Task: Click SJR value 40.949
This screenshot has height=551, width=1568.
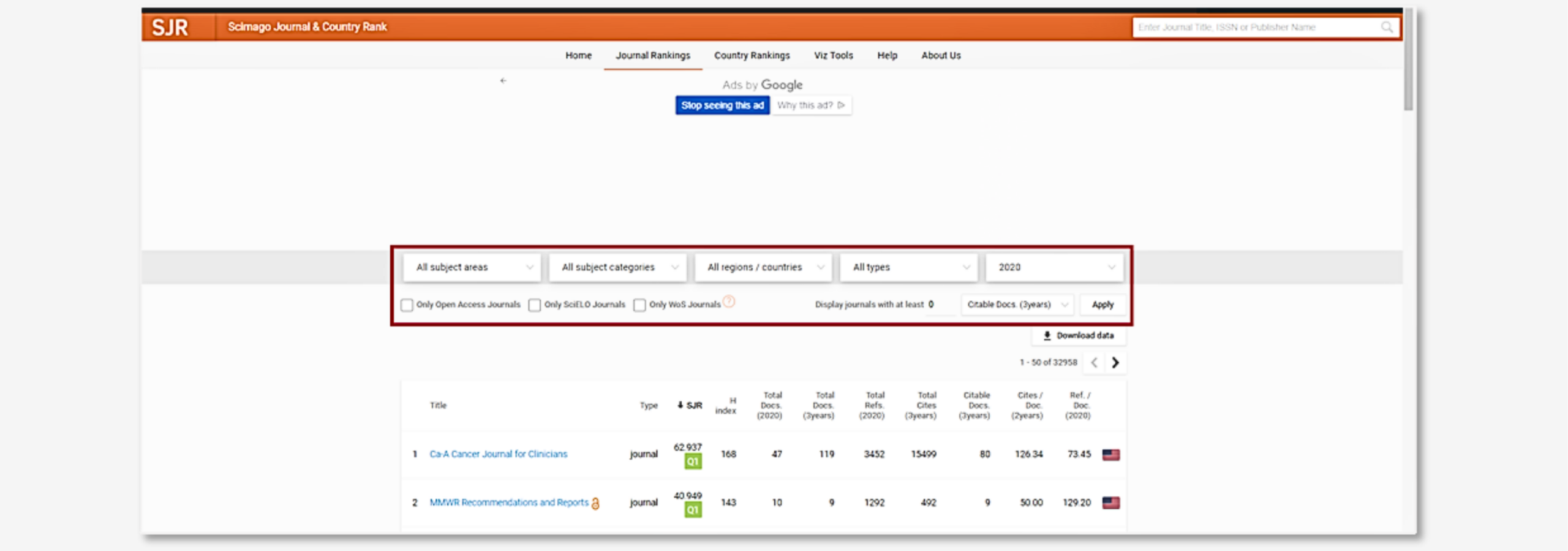Action: [688, 495]
